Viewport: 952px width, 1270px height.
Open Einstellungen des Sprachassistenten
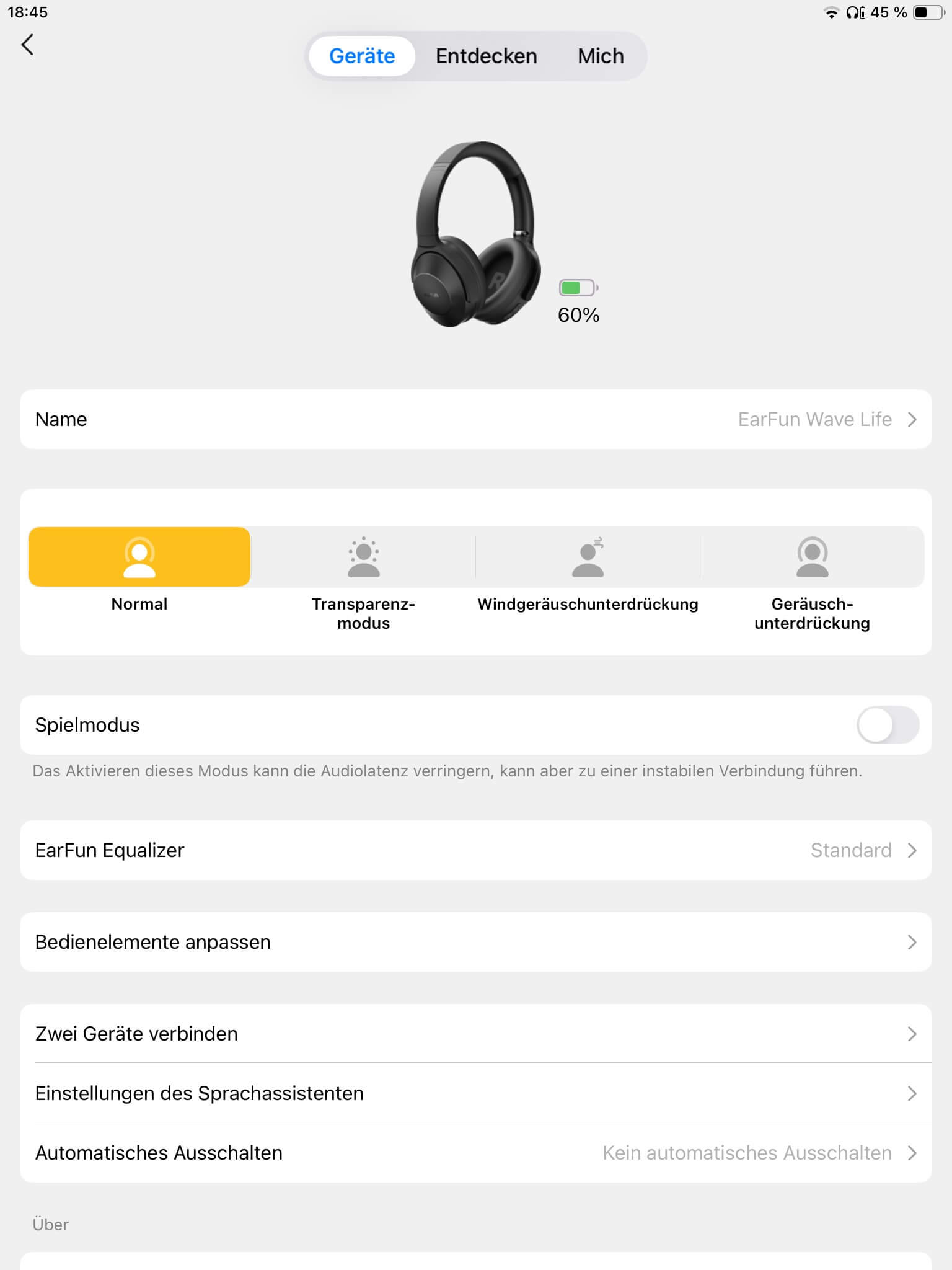(x=475, y=1093)
